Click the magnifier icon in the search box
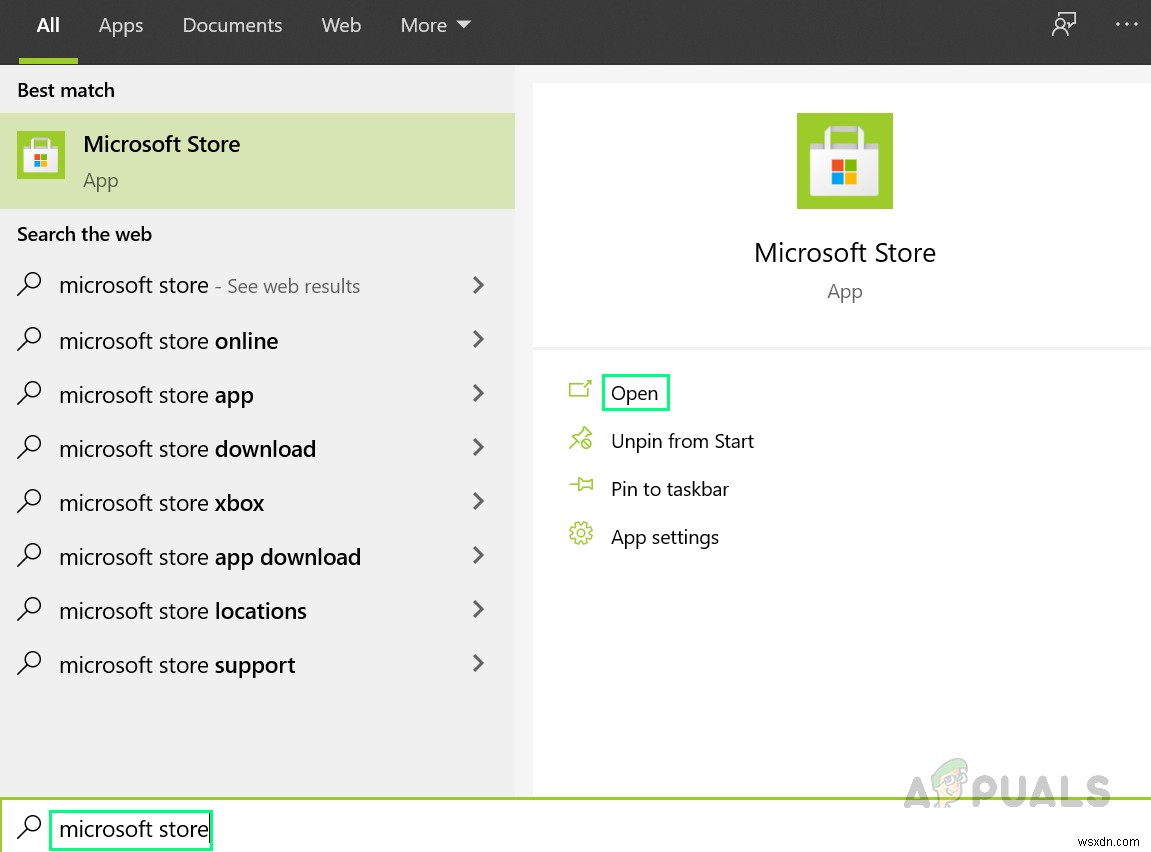Viewport: 1151px width, 852px height. (x=29, y=826)
